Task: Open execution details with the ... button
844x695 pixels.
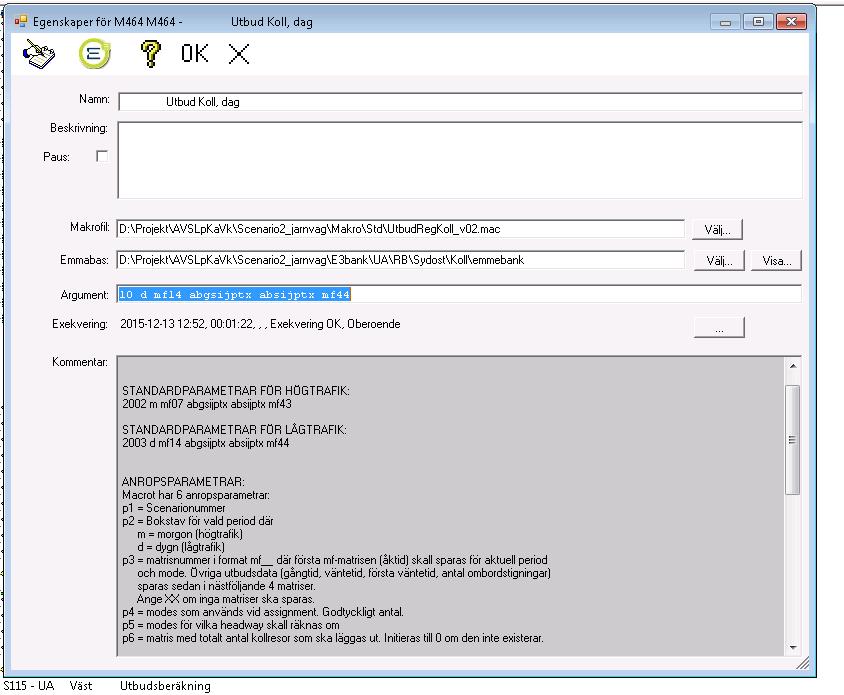Action: (x=719, y=328)
